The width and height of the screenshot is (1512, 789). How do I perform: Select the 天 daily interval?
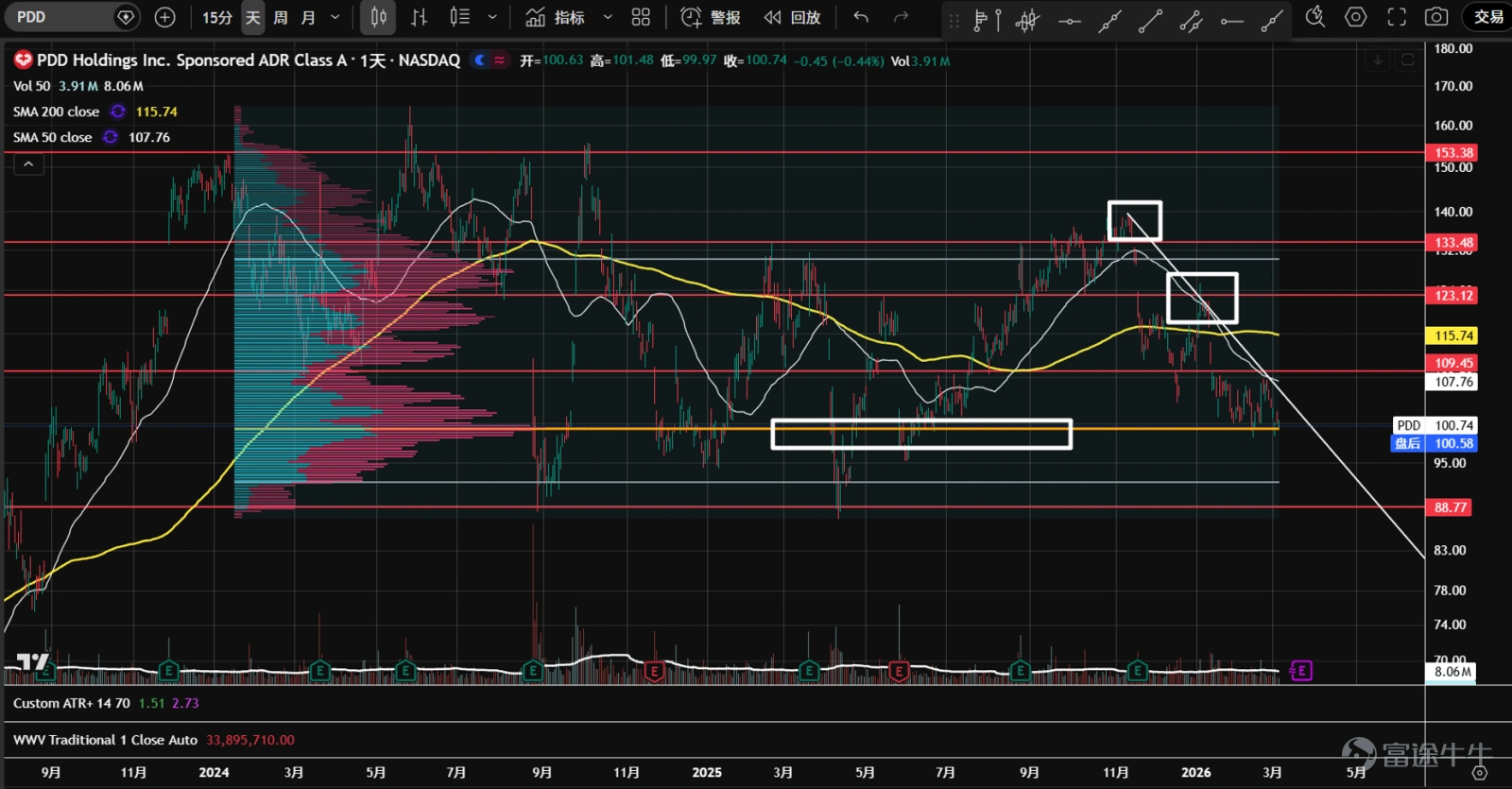tap(252, 17)
